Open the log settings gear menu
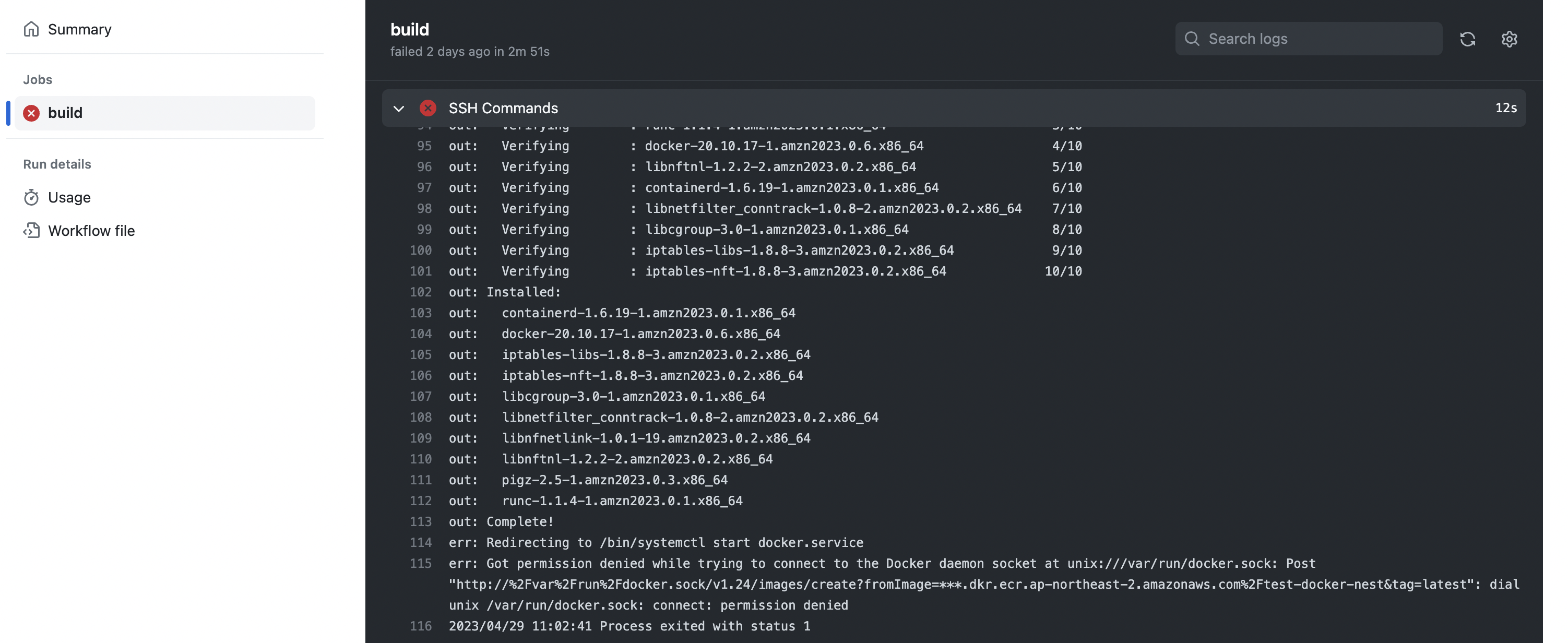 (1509, 39)
